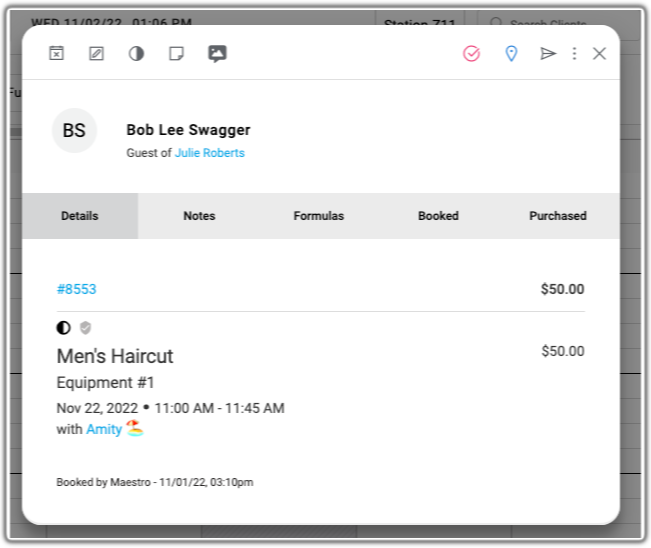The width and height of the screenshot is (651, 548).
Task: Open the edit appointment pencil icon
Action: 96,54
